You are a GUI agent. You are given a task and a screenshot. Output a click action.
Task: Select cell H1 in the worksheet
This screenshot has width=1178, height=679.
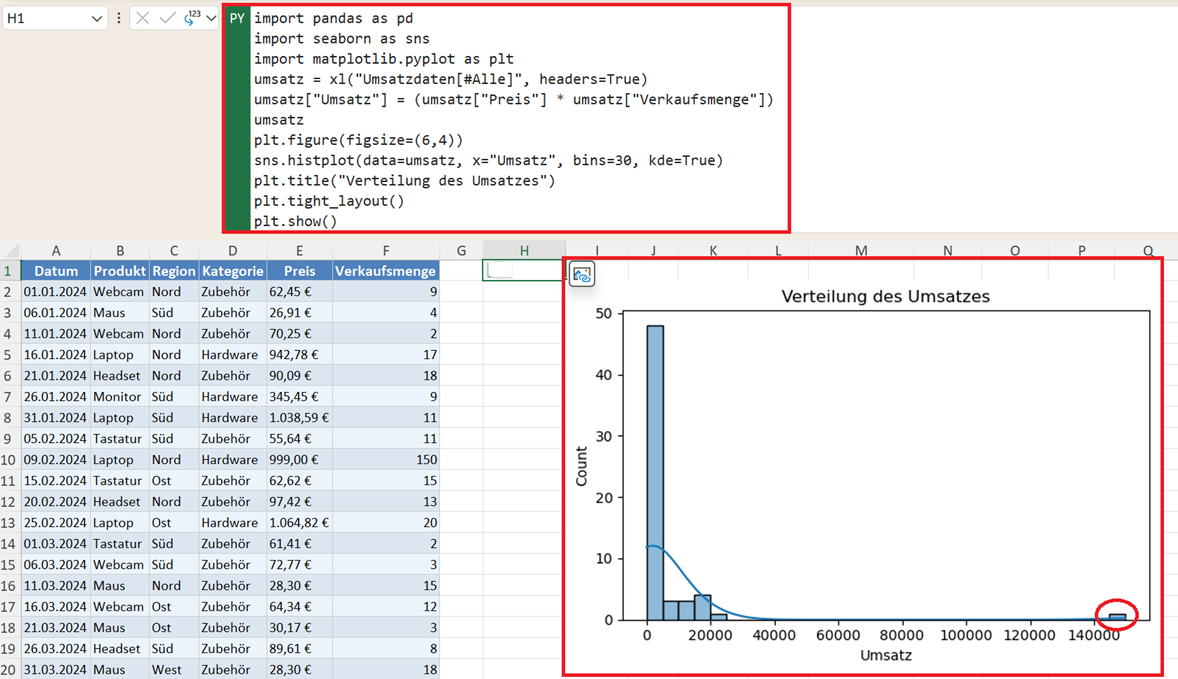pos(524,271)
